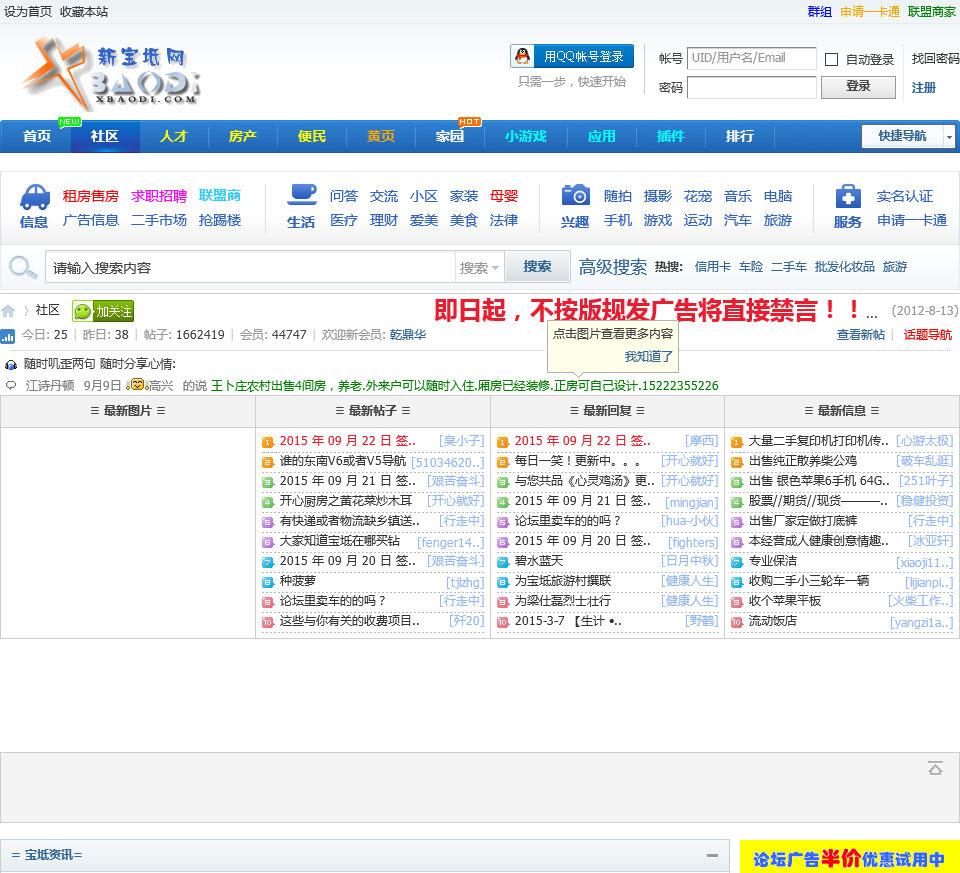Click the magnifying glass search icon

click(x=23, y=267)
